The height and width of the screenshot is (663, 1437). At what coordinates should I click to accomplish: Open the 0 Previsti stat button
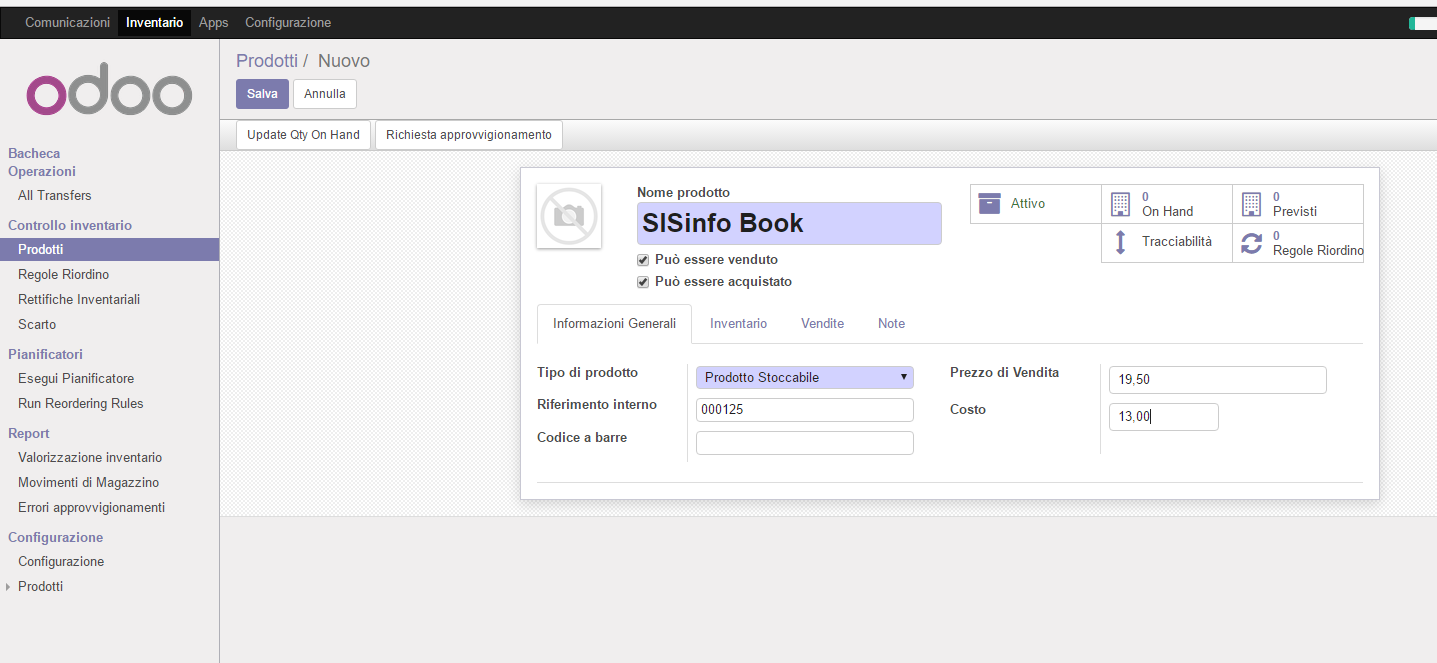point(1298,204)
